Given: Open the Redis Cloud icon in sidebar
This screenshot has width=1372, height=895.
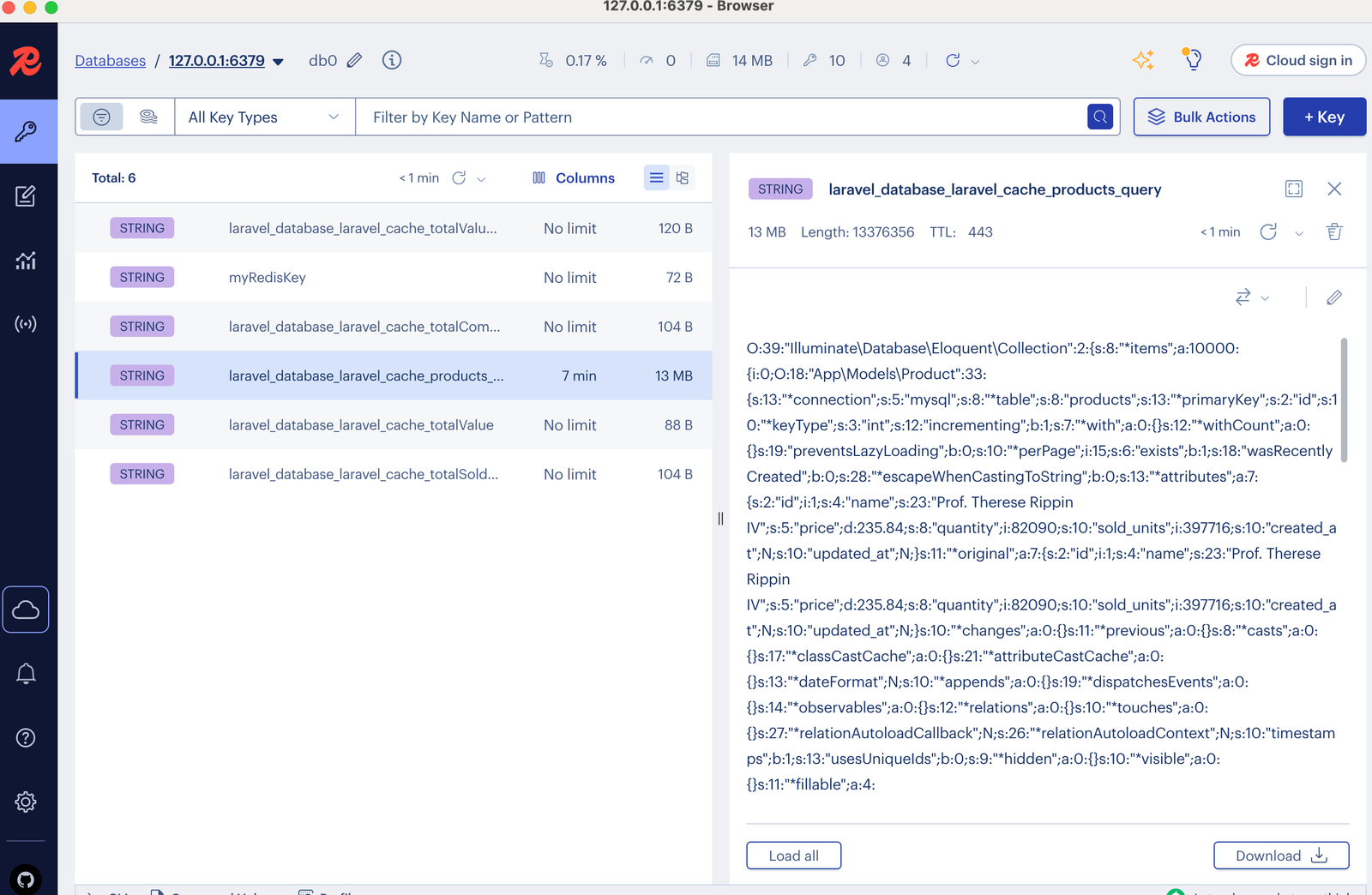Looking at the screenshot, I should pos(26,610).
